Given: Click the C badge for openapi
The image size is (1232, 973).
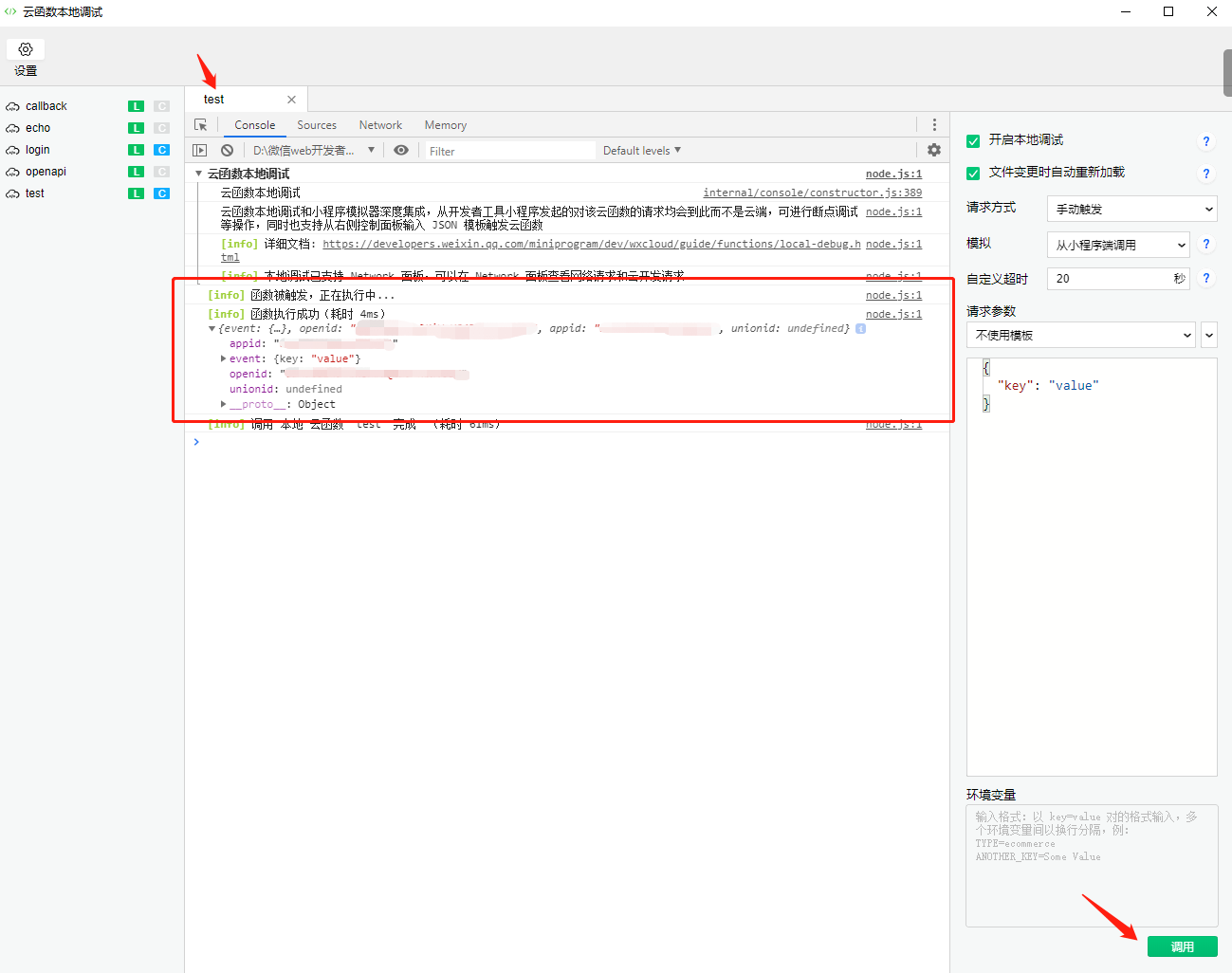Looking at the screenshot, I should point(162,172).
